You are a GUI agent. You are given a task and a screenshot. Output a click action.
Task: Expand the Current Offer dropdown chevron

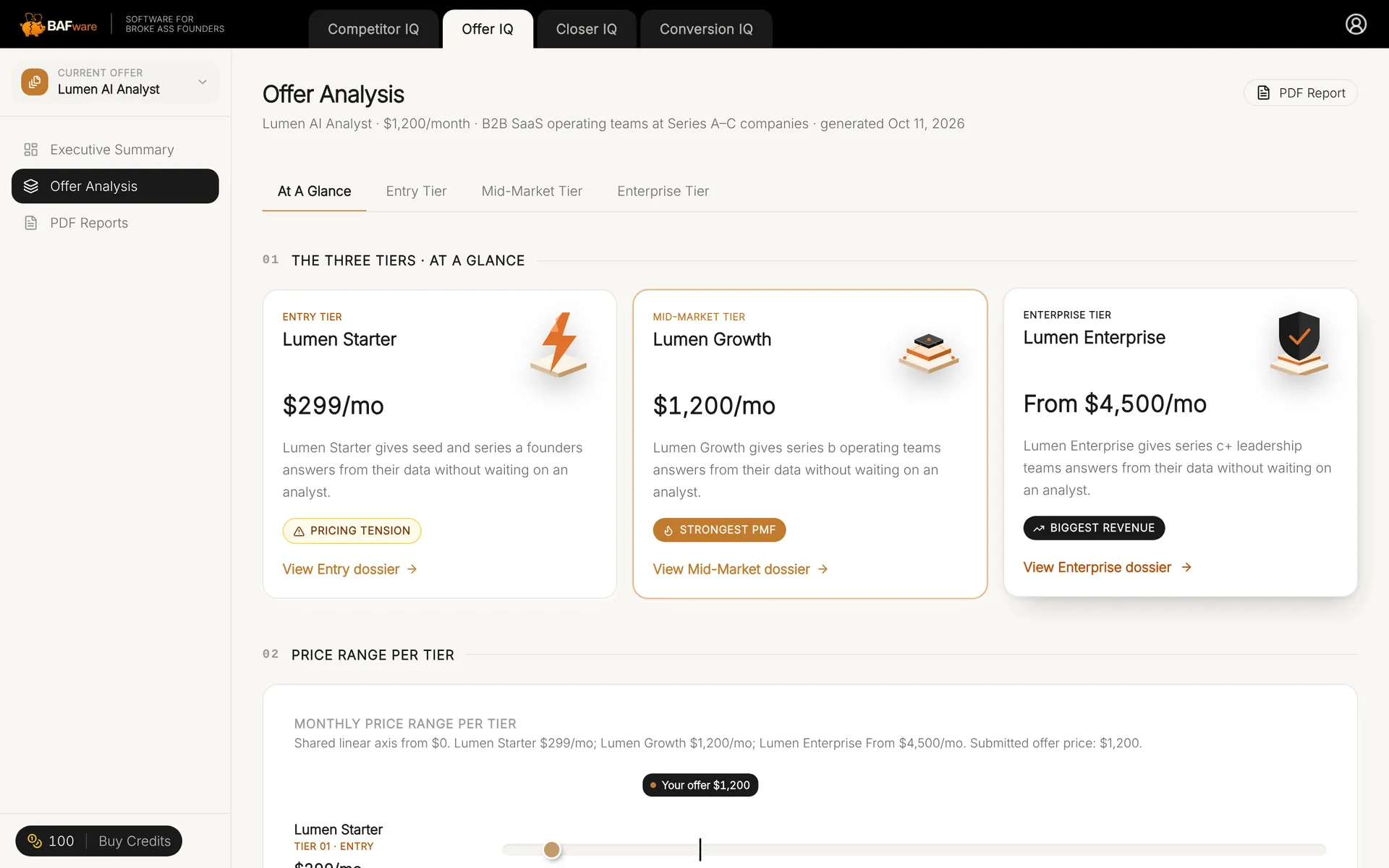point(203,82)
